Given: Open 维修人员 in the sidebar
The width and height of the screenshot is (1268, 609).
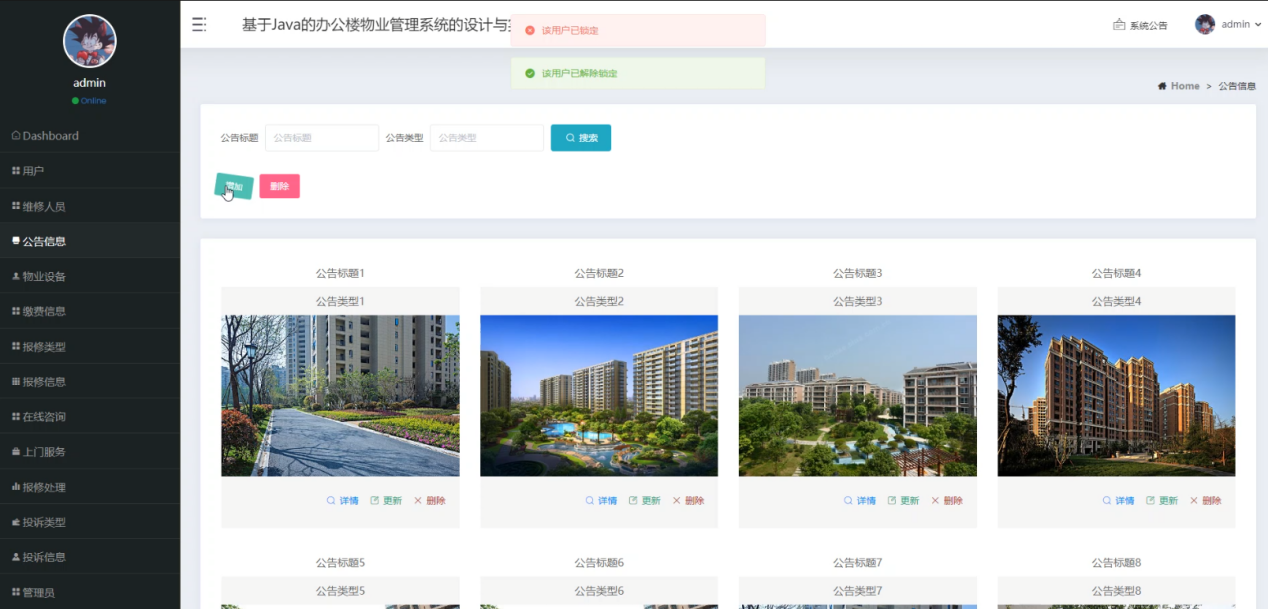Looking at the screenshot, I should (x=90, y=206).
